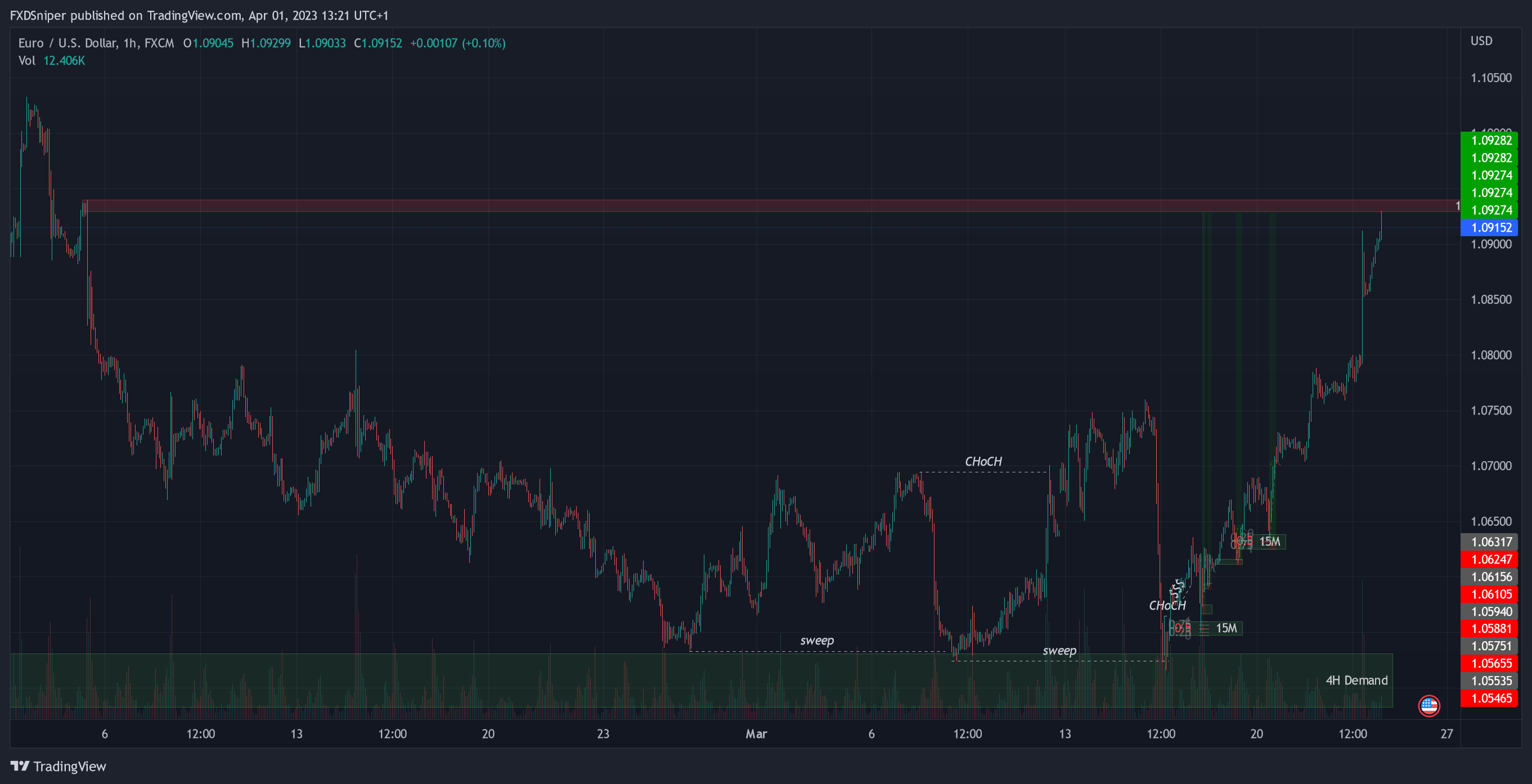
Task: Click the gray 1.05535 price label
Action: (1490, 681)
